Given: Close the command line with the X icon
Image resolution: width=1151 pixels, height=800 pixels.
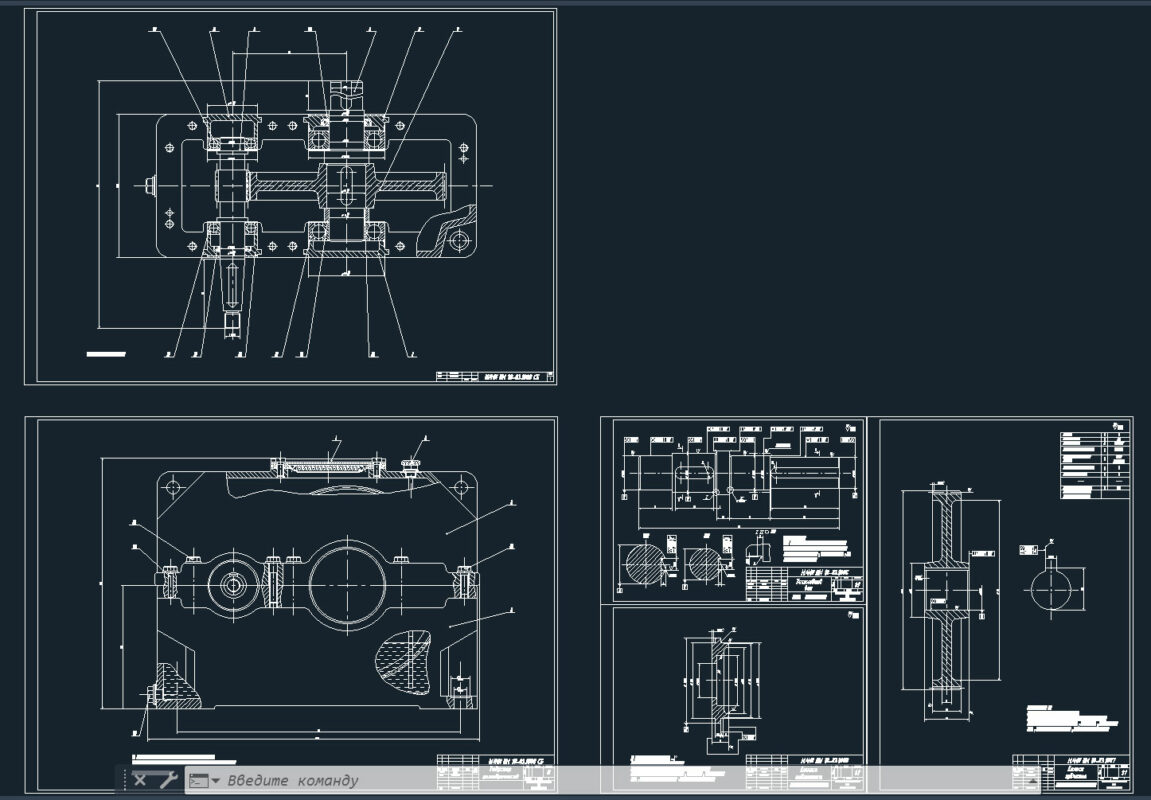Looking at the screenshot, I should click(x=139, y=779).
